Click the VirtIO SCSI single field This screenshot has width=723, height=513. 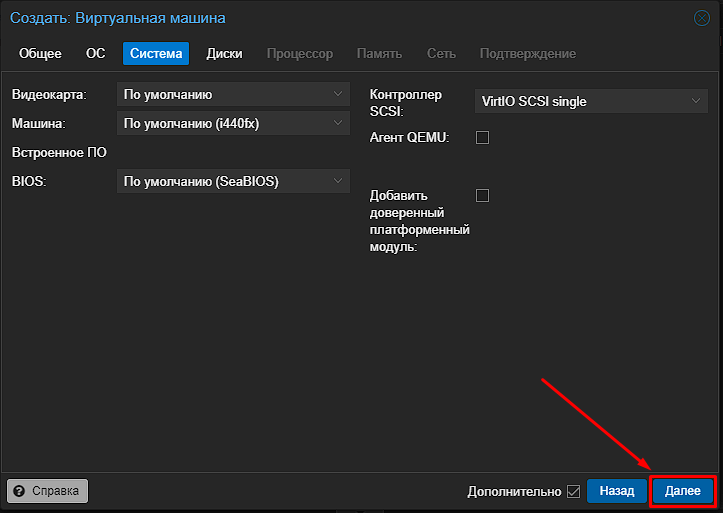(591, 101)
